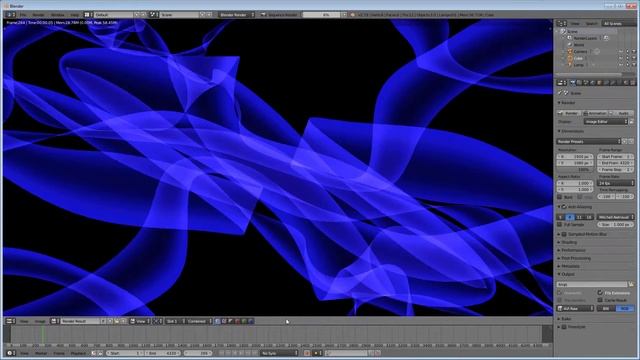Enable the Freestyle checkbox
This screenshot has width=640, height=360.
564,327
